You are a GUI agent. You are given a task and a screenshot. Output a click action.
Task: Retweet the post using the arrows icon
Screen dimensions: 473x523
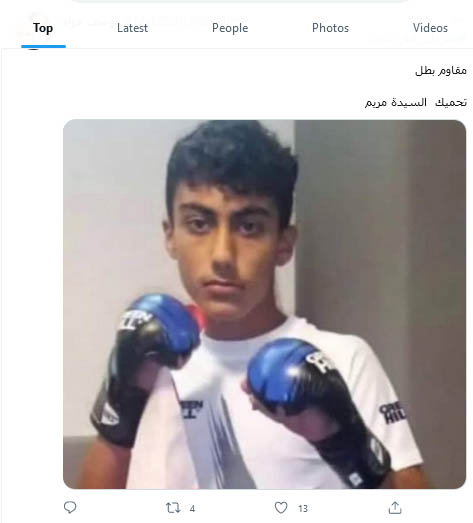[173, 508]
